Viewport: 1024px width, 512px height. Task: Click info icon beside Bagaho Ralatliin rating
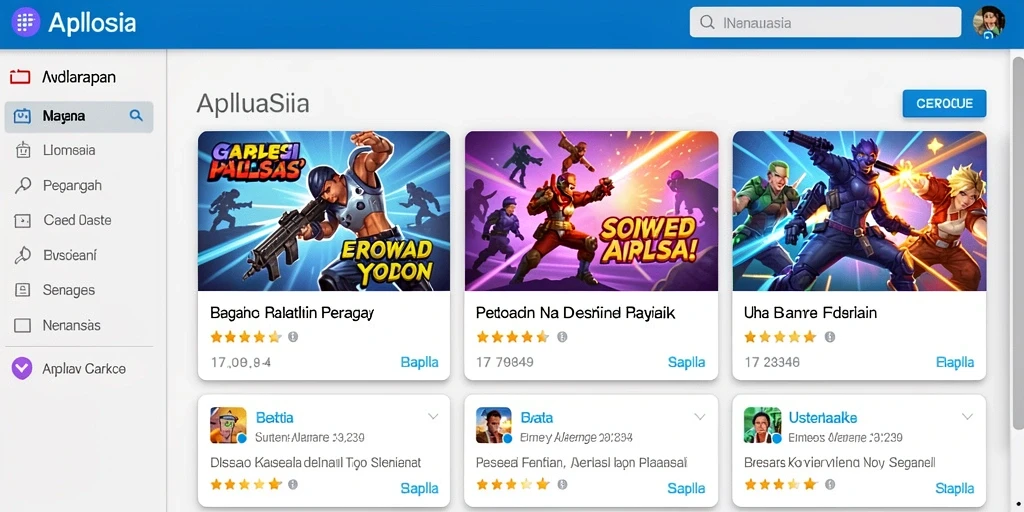pyautogui.click(x=293, y=337)
